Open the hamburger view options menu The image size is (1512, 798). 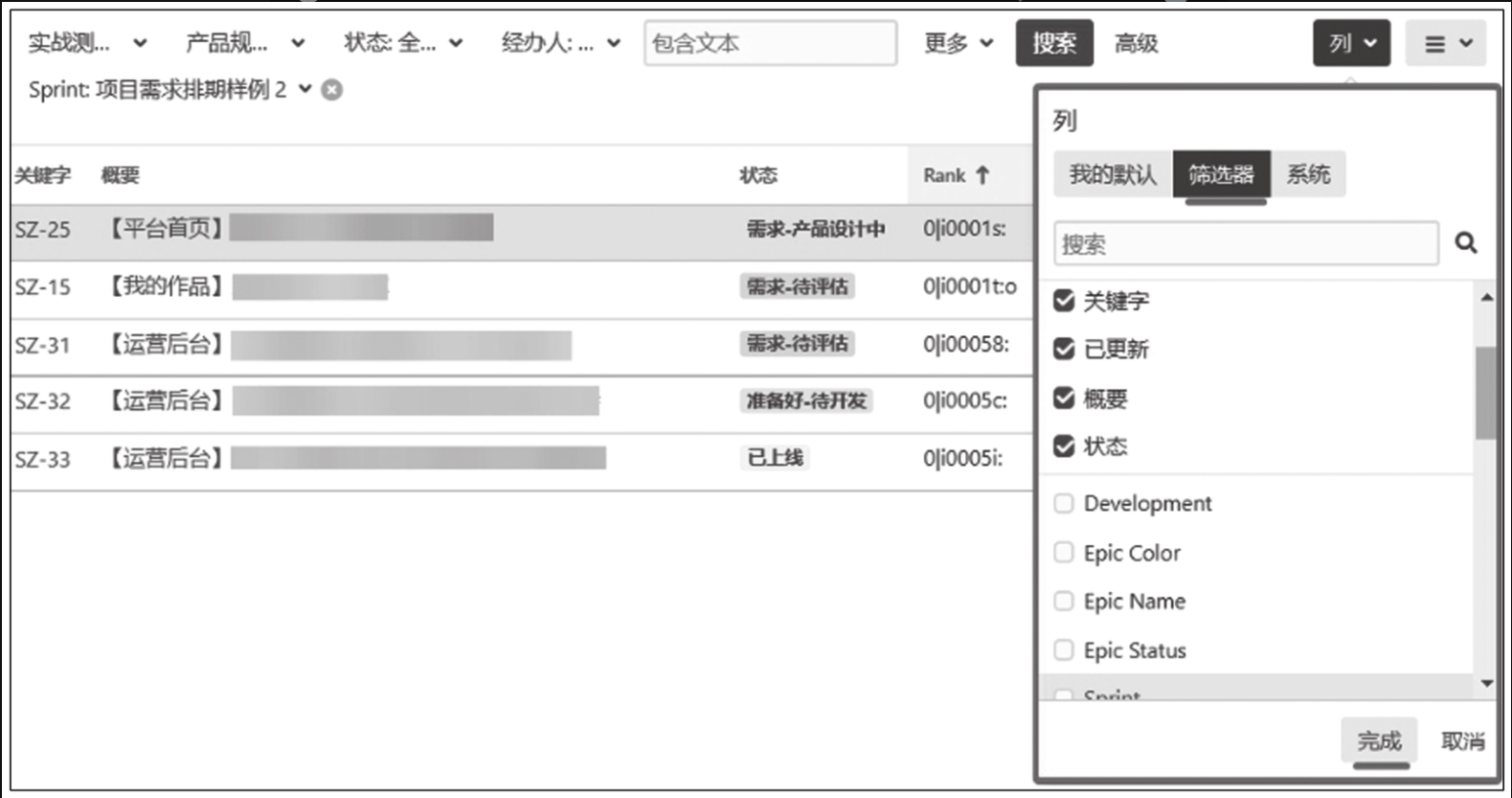pos(1446,43)
